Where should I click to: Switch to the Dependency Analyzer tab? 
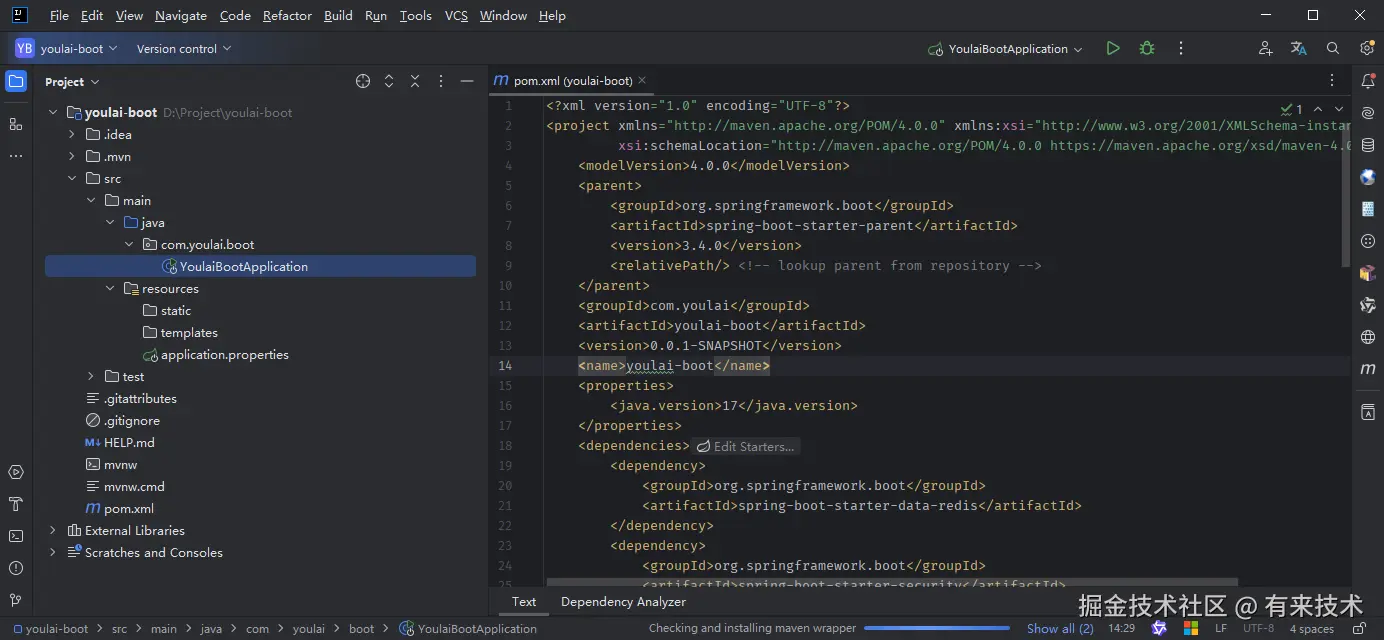point(623,602)
